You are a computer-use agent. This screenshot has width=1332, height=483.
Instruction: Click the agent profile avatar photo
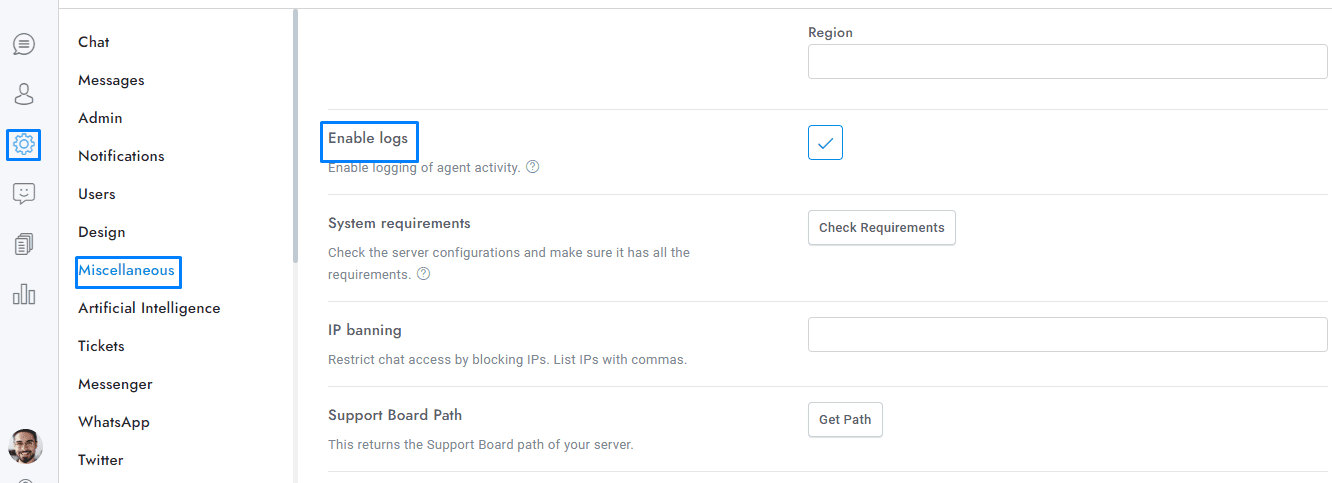pyautogui.click(x=25, y=446)
